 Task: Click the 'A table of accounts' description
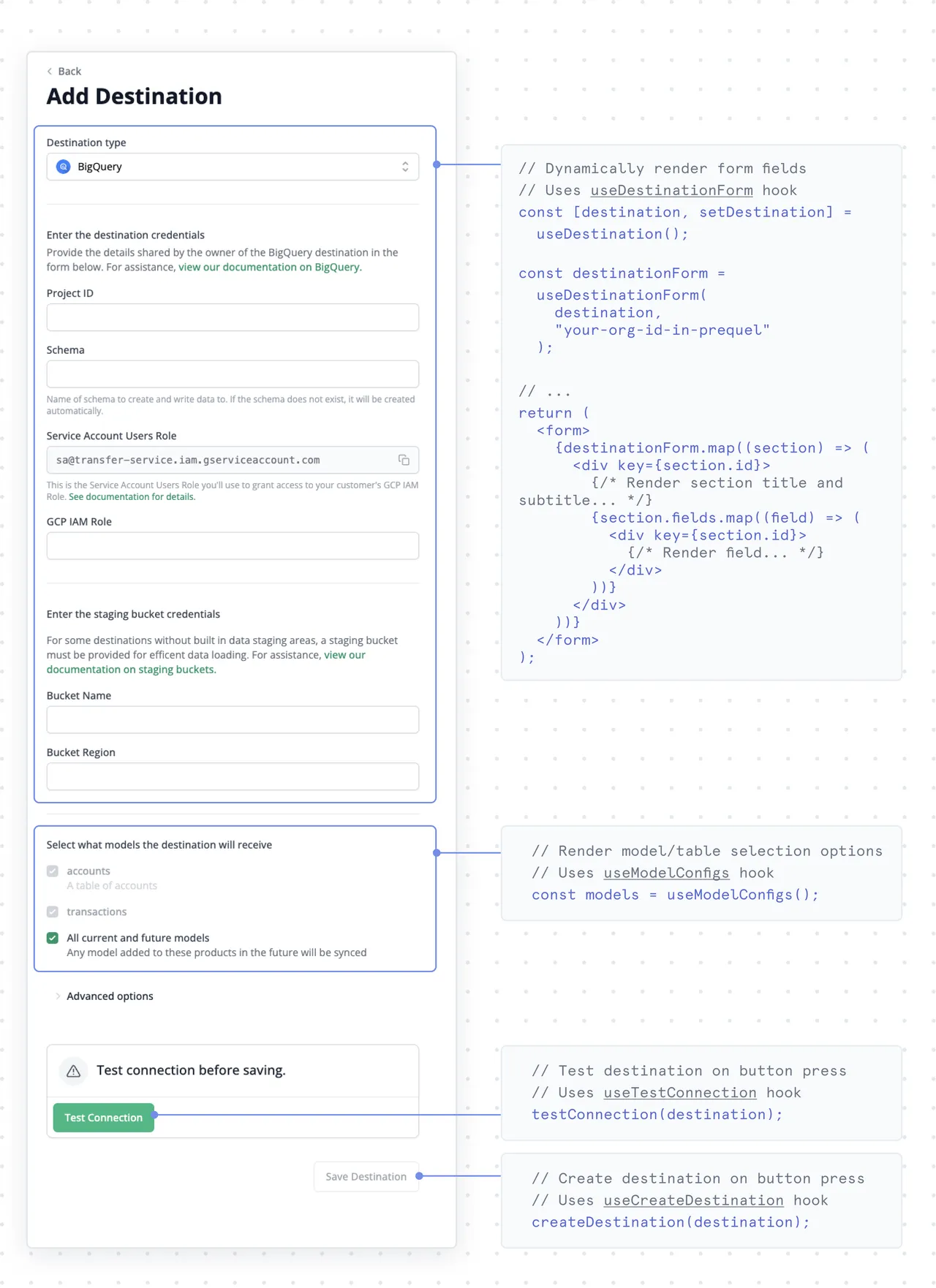(112, 886)
